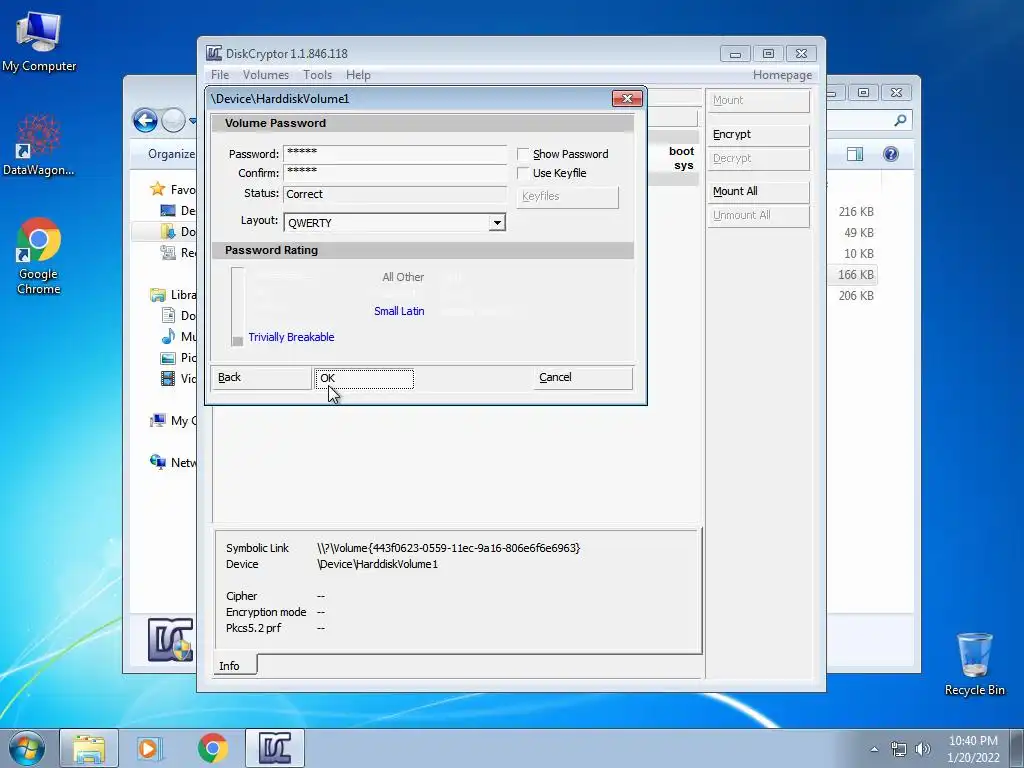The height and width of the screenshot is (768, 1024).
Task: Click the Mount button in DiskCryptor
Action: point(758,101)
